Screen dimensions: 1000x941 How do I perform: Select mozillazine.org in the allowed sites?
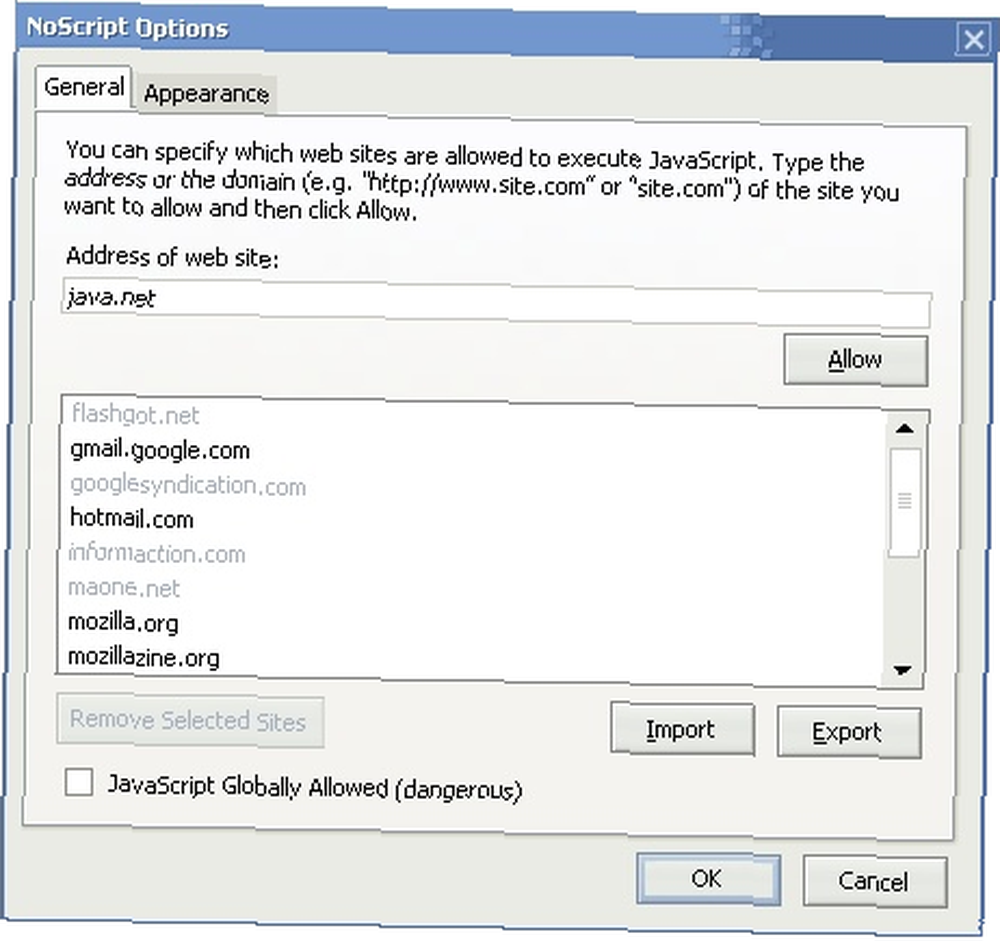[143, 657]
